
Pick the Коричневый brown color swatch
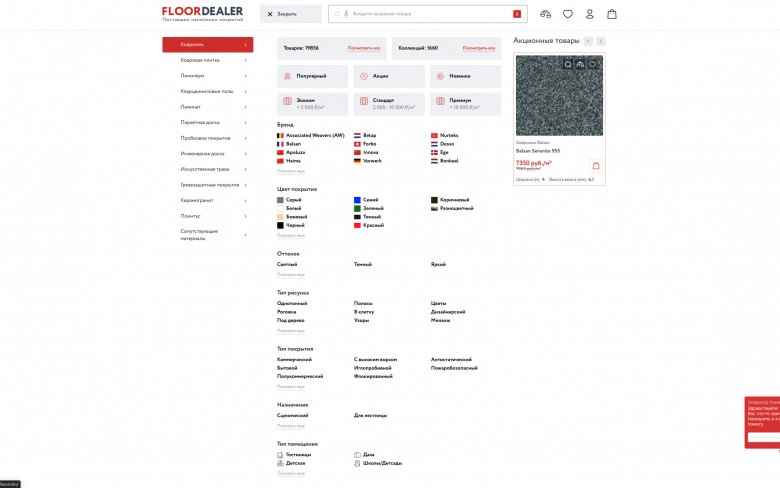pyautogui.click(x=434, y=200)
